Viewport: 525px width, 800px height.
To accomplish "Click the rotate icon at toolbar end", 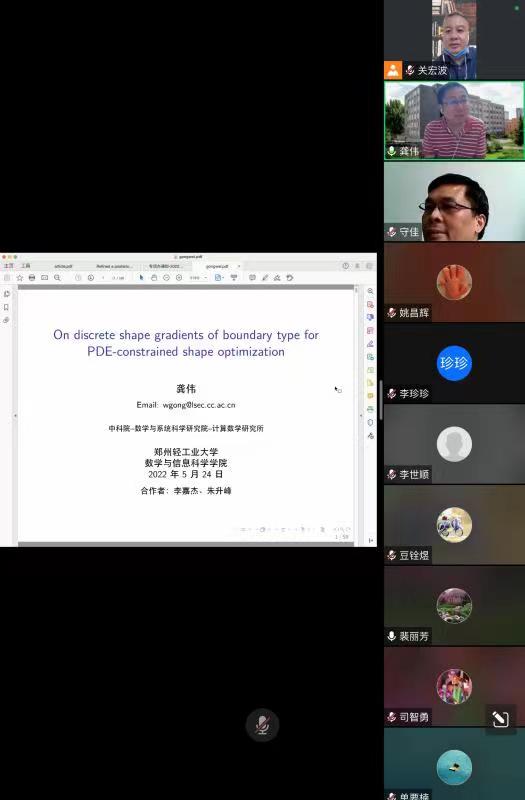I will click(x=290, y=278).
